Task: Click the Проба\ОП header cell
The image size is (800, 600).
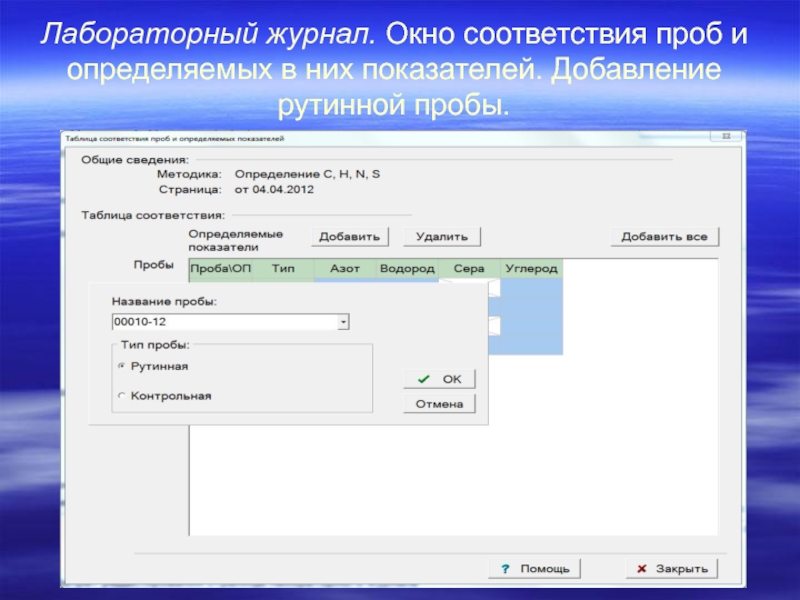Action: tap(220, 269)
